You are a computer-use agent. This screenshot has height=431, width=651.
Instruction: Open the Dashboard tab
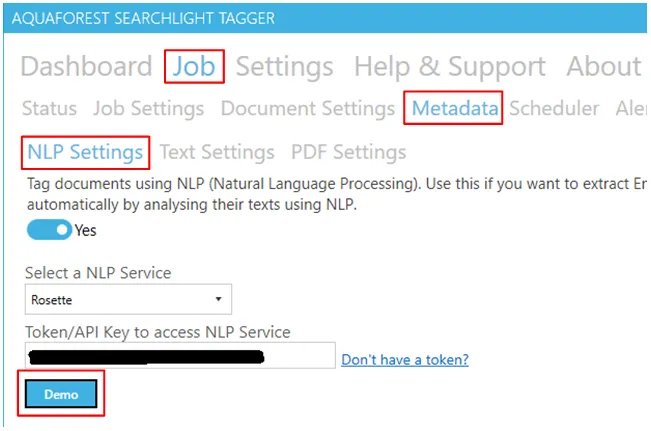pyautogui.click(x=86, y=66)
